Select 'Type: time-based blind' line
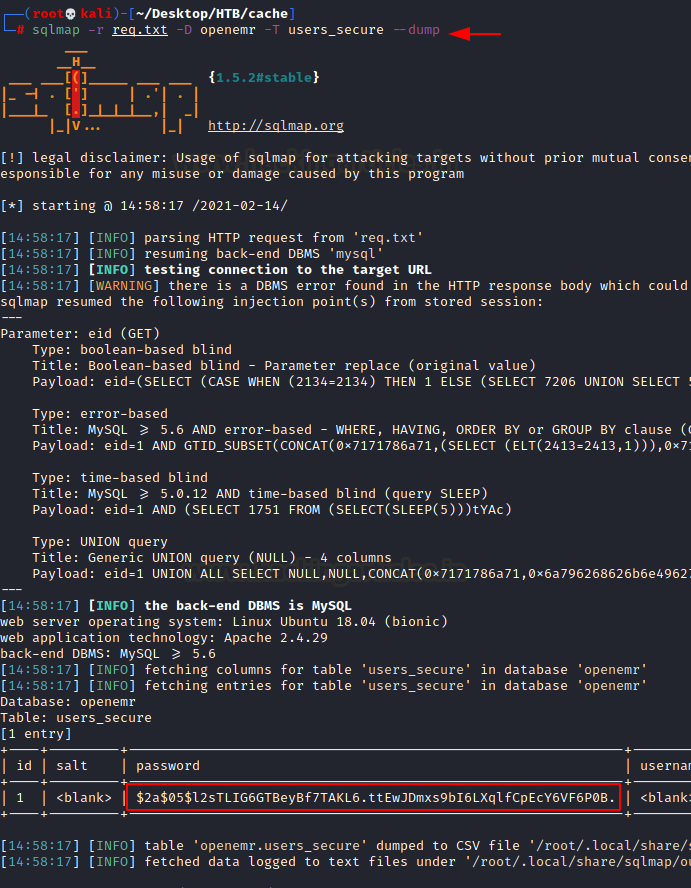The height and width of the screenshot is (888, 691). [120, 477]
